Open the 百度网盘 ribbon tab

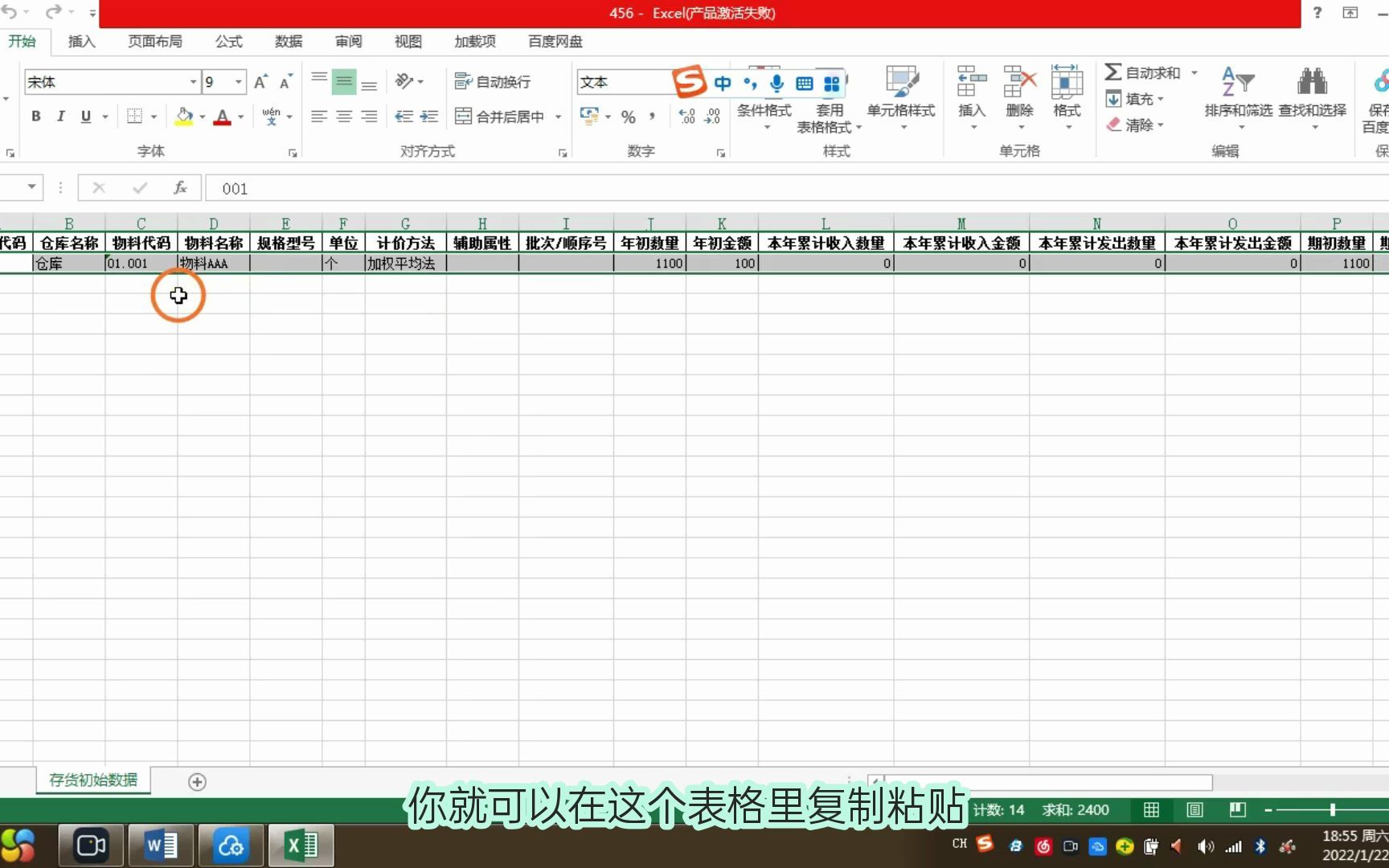point(554,41)
